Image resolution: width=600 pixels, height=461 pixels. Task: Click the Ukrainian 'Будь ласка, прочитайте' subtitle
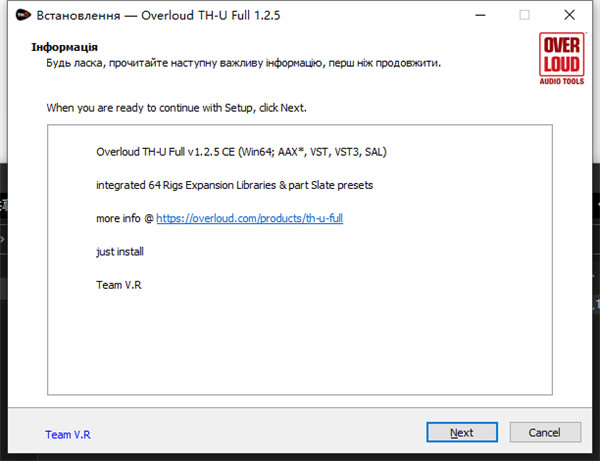(243, 63)
